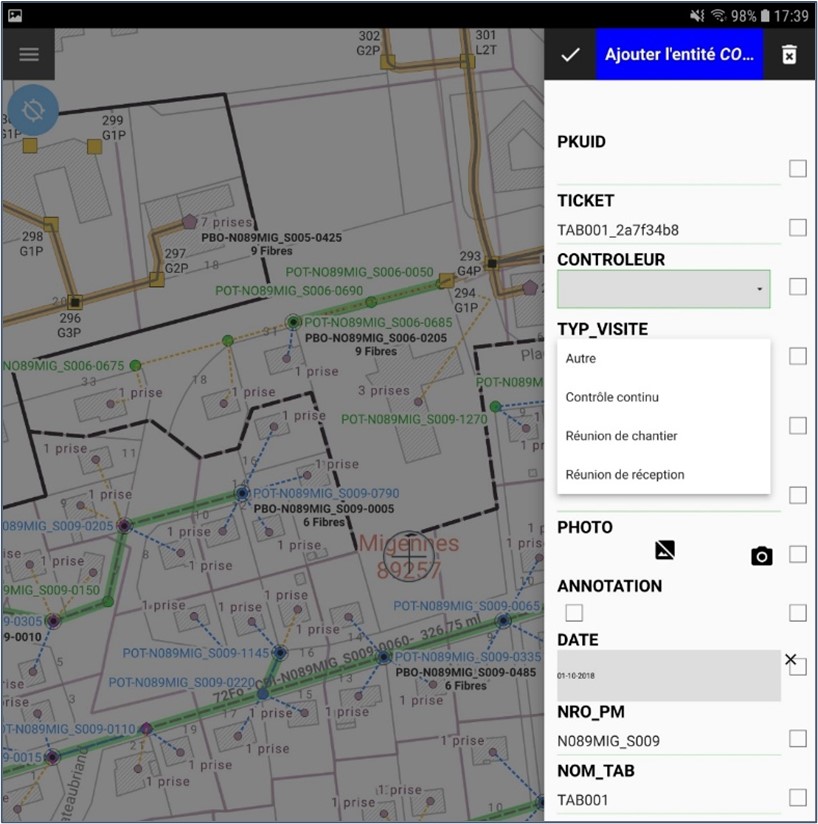Delete the entity with trash icon
The image size is (818, 824).
tap(789, 55)
